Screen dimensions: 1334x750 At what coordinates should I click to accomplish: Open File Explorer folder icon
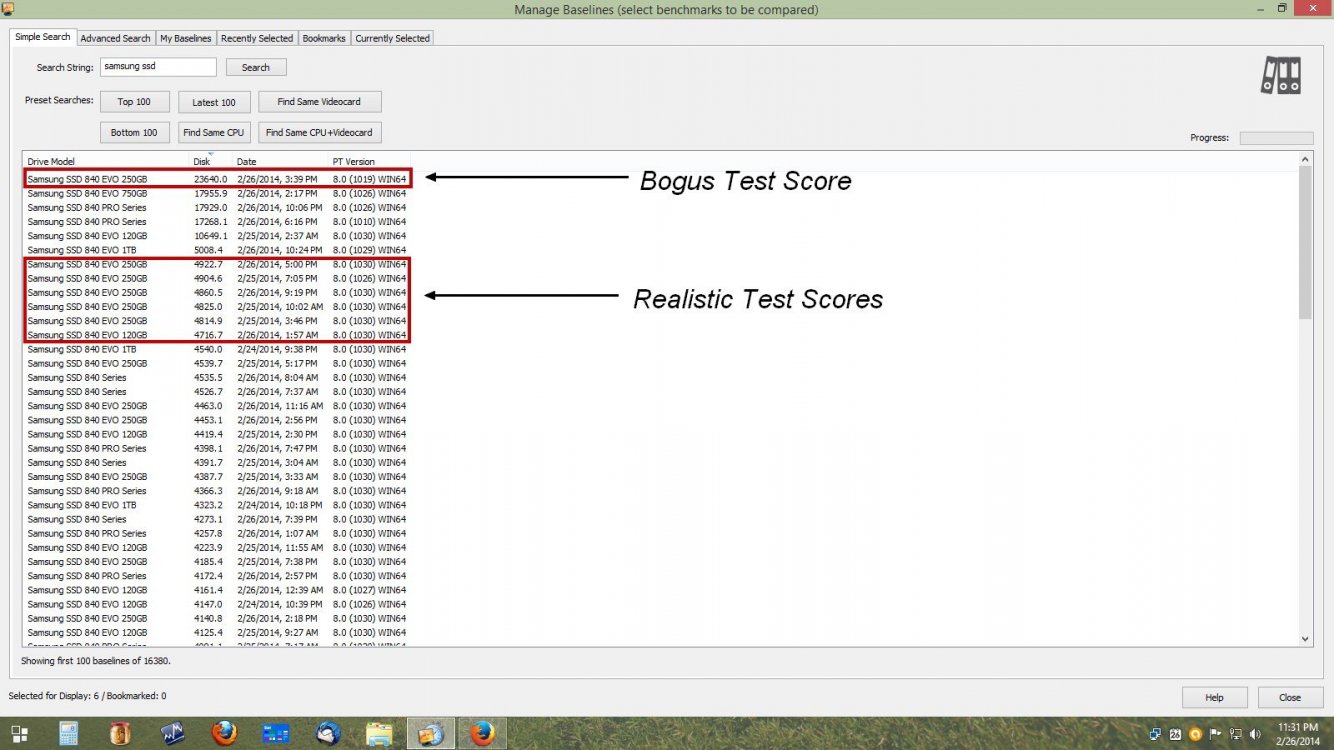click(x=379, y=733)
